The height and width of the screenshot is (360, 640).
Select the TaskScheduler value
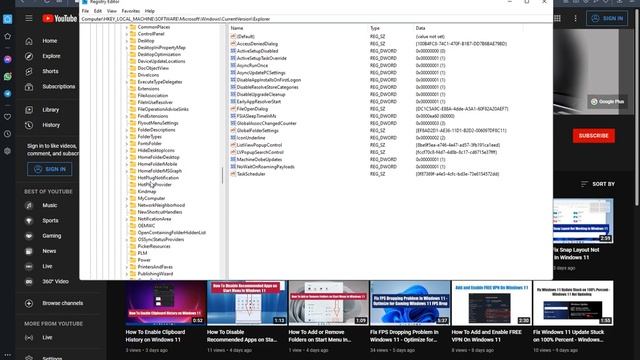(251, 174)
